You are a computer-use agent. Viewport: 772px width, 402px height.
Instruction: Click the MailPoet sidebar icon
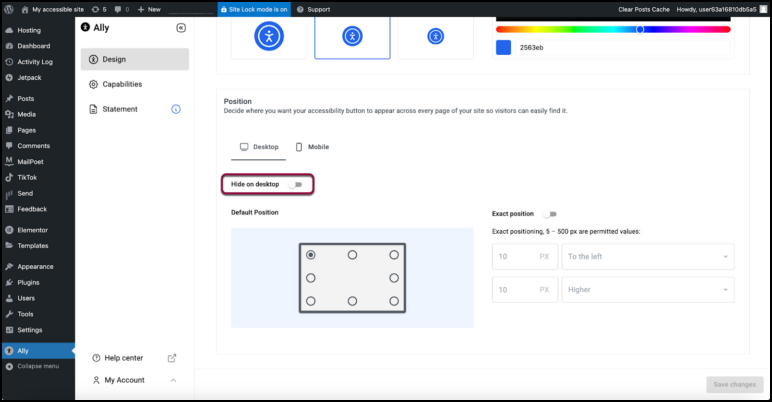pyautogui.click(x=9, y=161)
